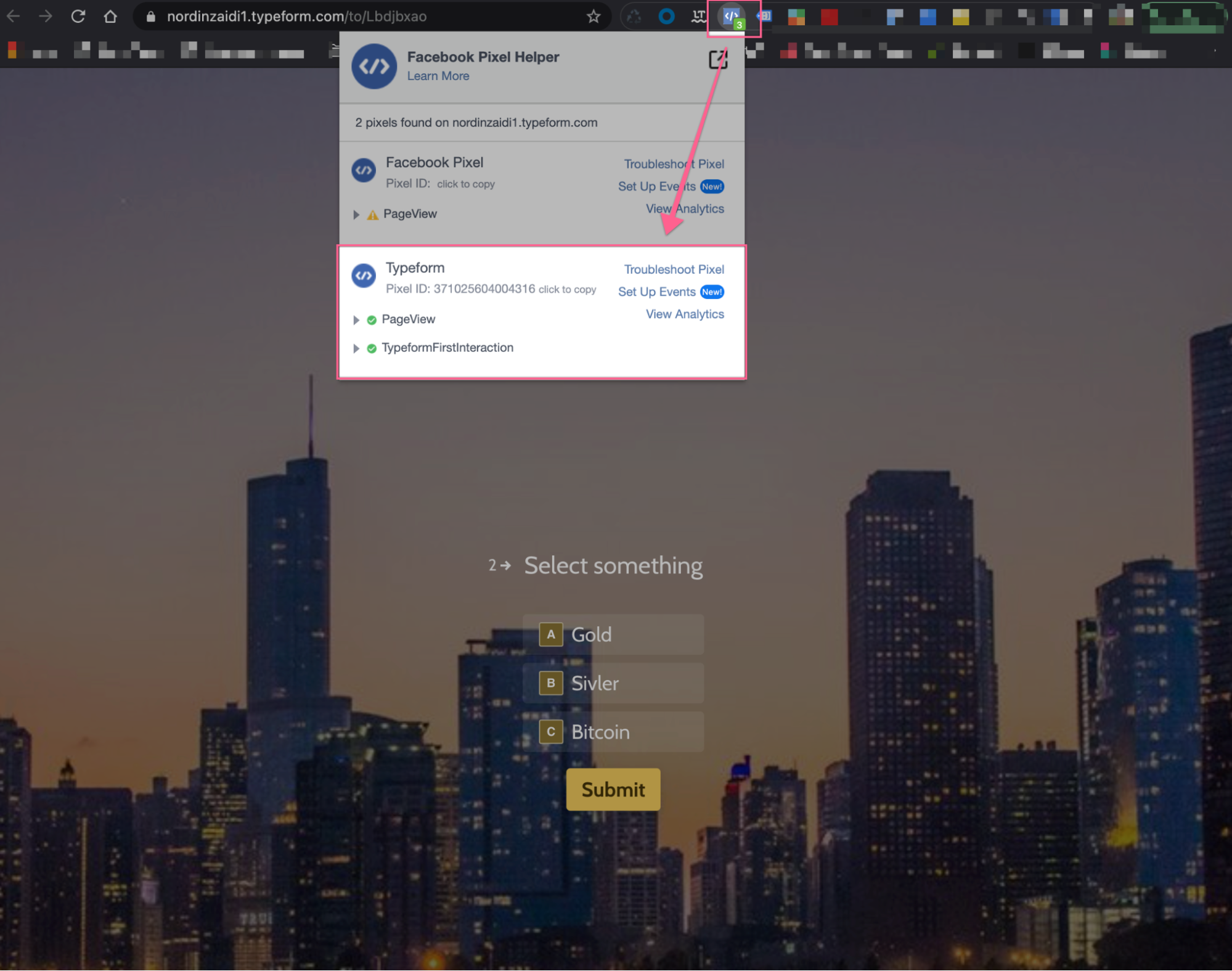
Task: Open the pop-out icon in Pixel Helper header
Action: tap(718, 60)
